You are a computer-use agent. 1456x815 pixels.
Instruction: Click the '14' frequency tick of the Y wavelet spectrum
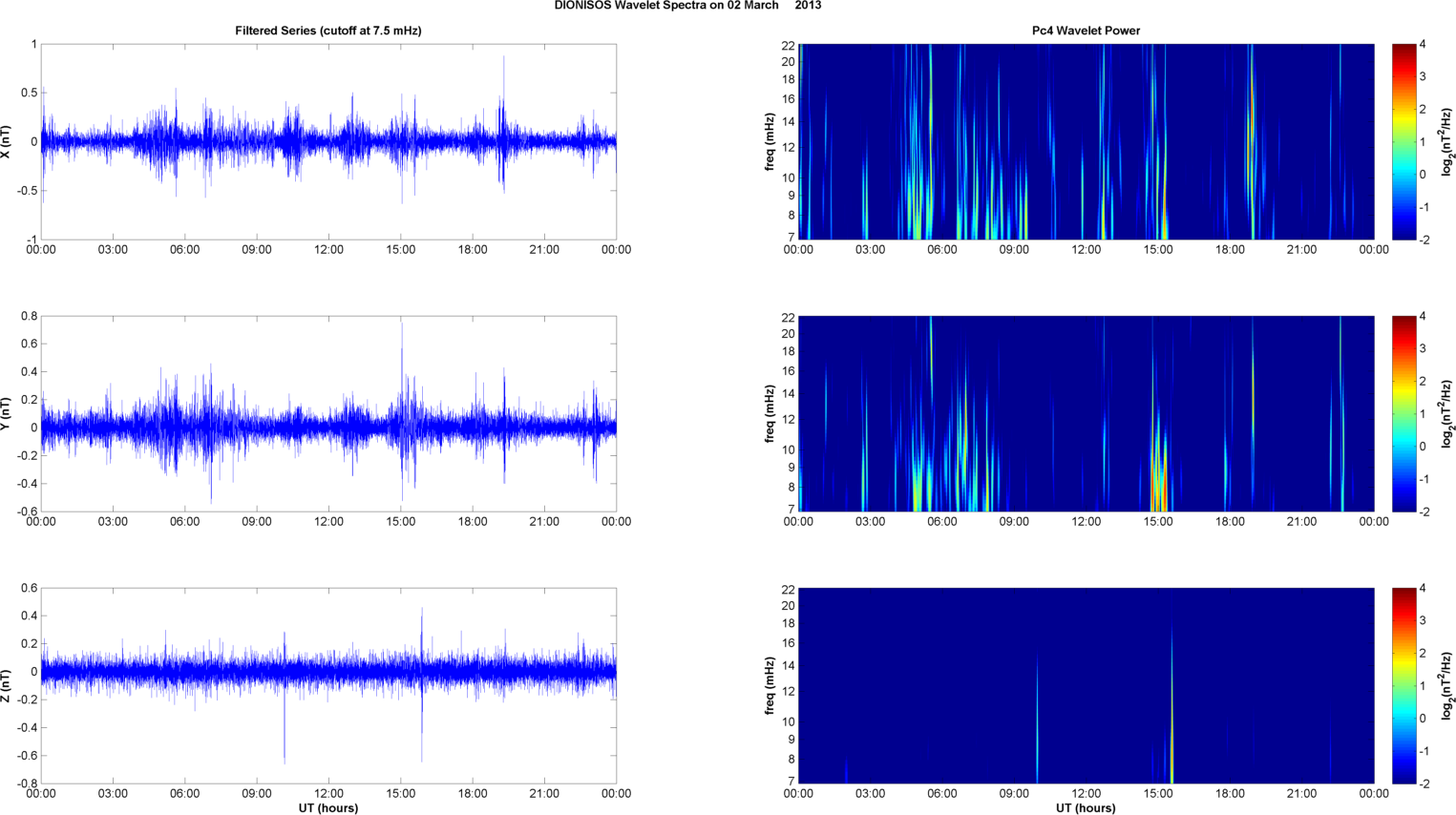click(789, 394)
